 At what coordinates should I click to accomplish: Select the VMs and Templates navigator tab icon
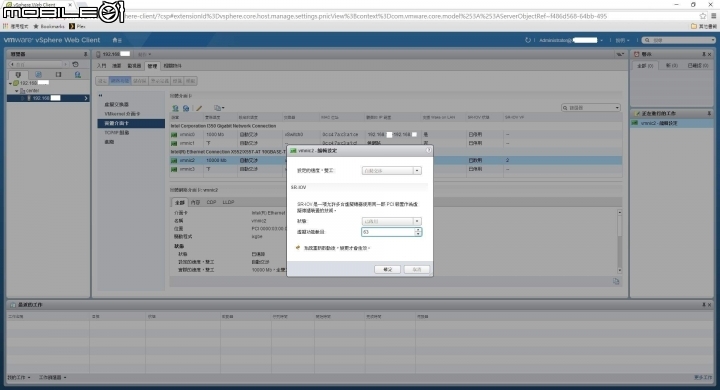click(38, 74)
